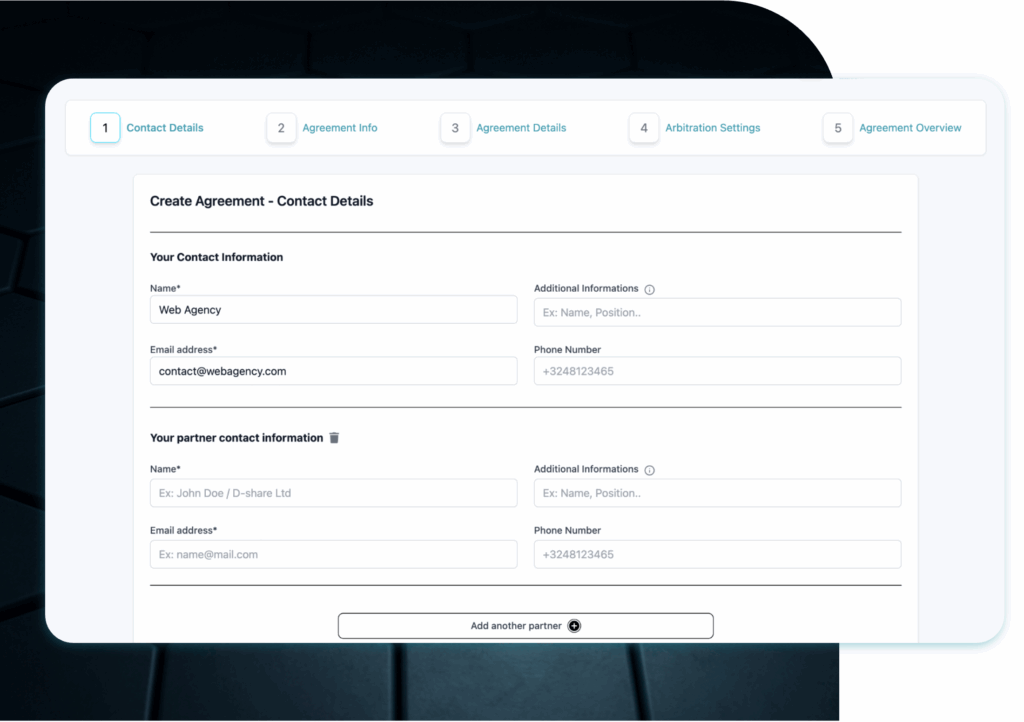Click the plus icon in Add another partner
This screenshot has width=1024, height=722.
(x=574, y=626)
